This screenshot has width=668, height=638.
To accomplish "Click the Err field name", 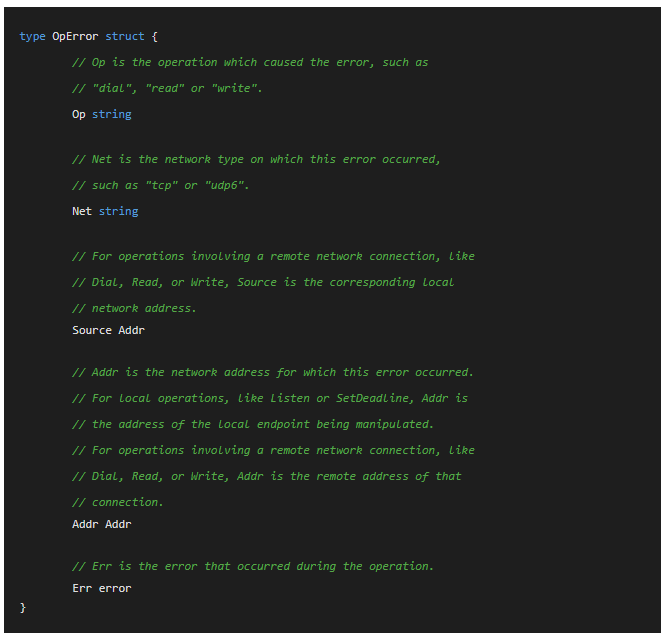I will tap(82, 588).
